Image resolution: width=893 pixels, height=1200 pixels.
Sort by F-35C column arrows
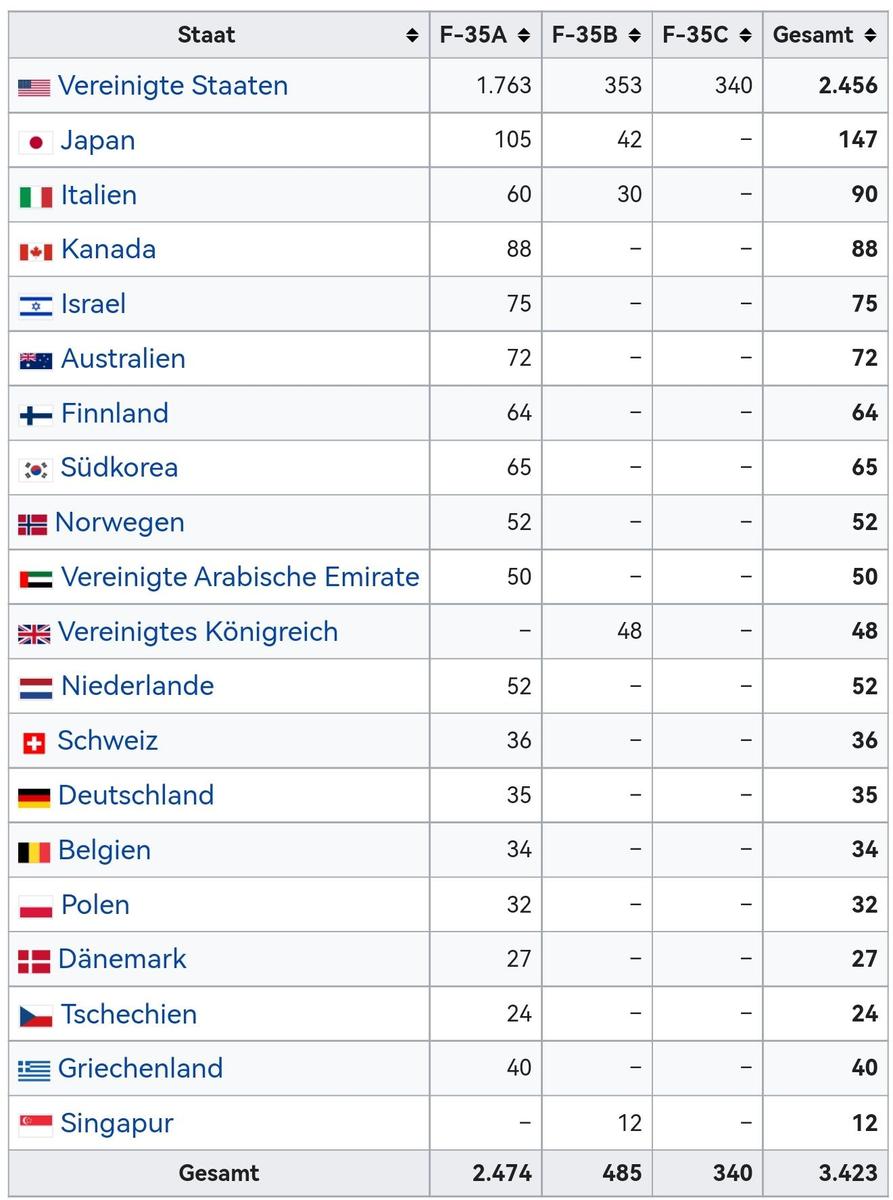click(745, 36)
